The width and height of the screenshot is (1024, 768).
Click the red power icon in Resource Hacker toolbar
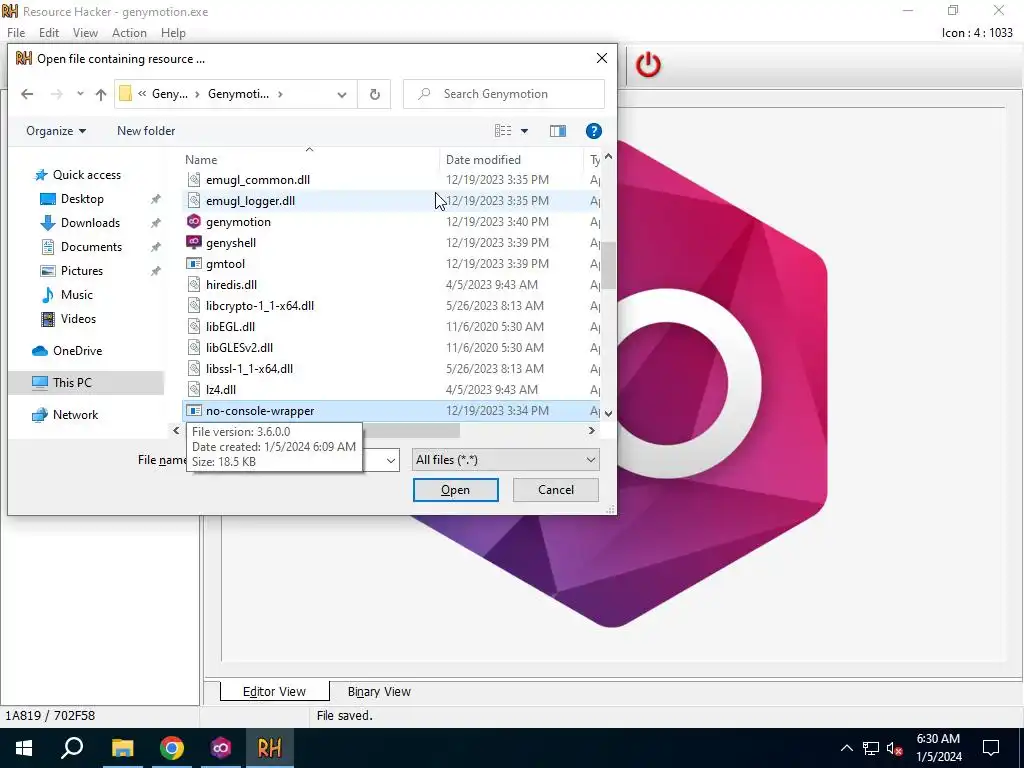(x=648, y=65)
